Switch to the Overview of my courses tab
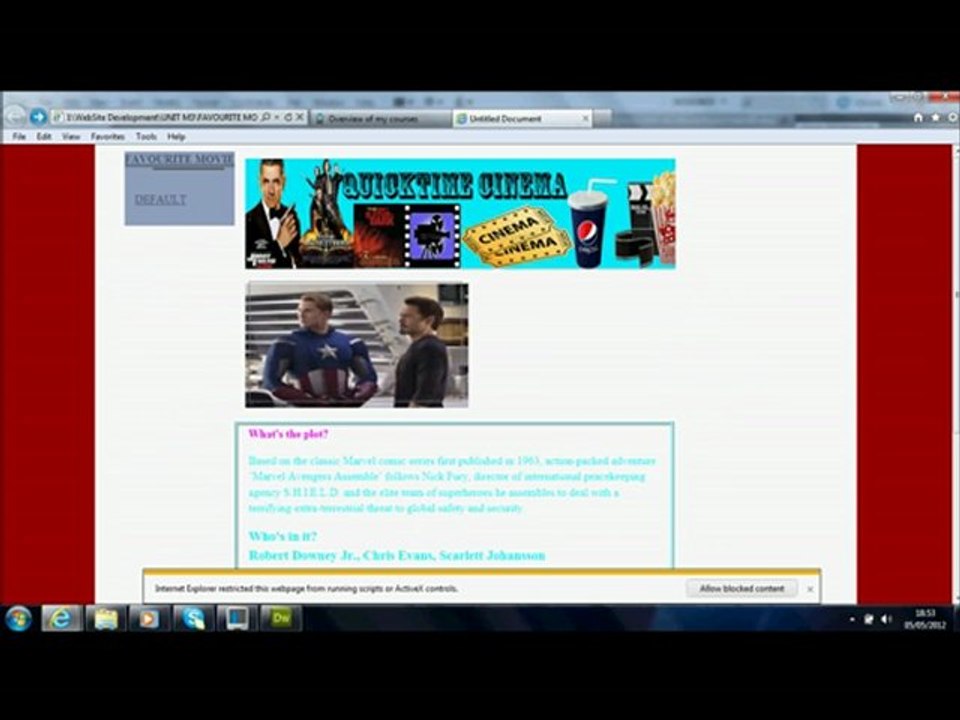The image size is (960, 720). click(x=381, y=119)
